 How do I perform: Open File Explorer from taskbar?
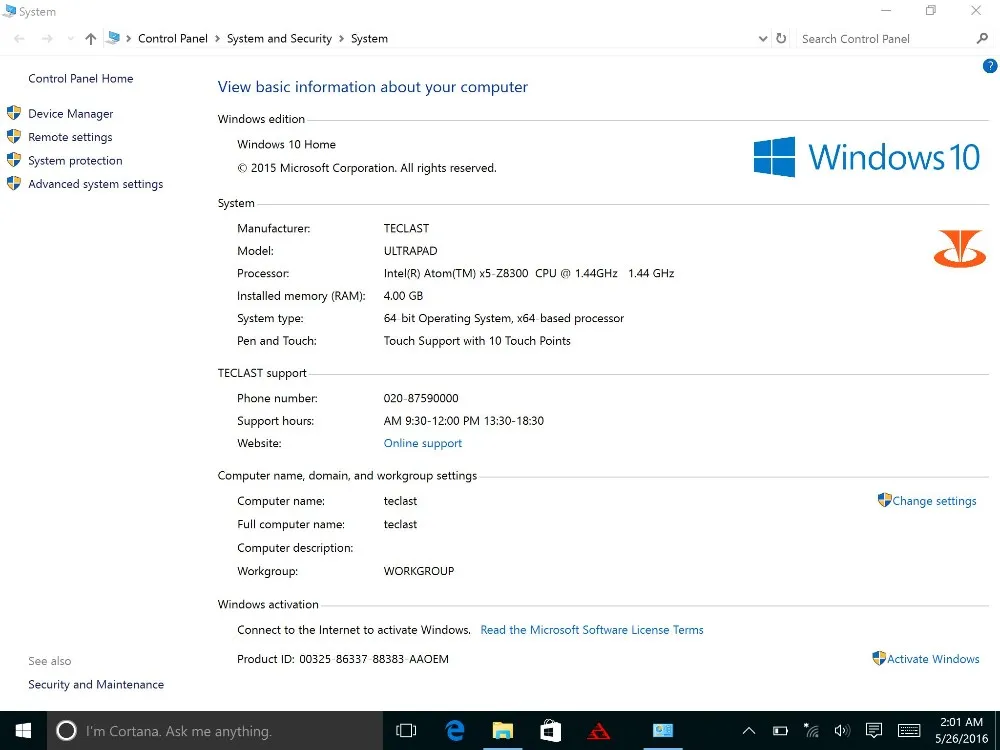click(x=503, y=731)
